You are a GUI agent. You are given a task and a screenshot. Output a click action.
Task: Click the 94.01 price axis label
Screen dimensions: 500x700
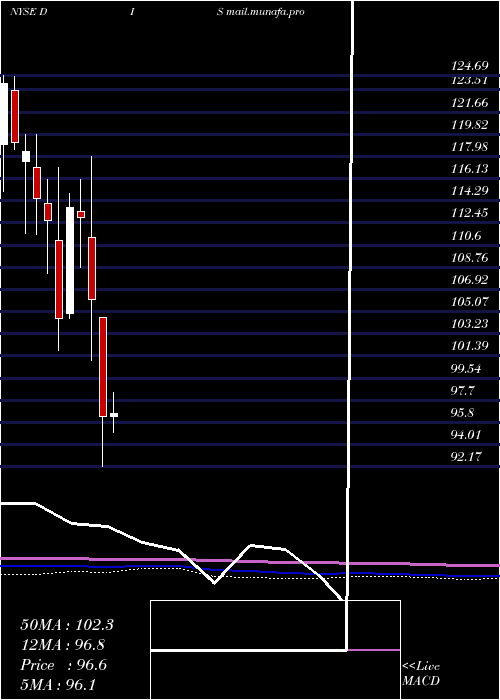467,434
